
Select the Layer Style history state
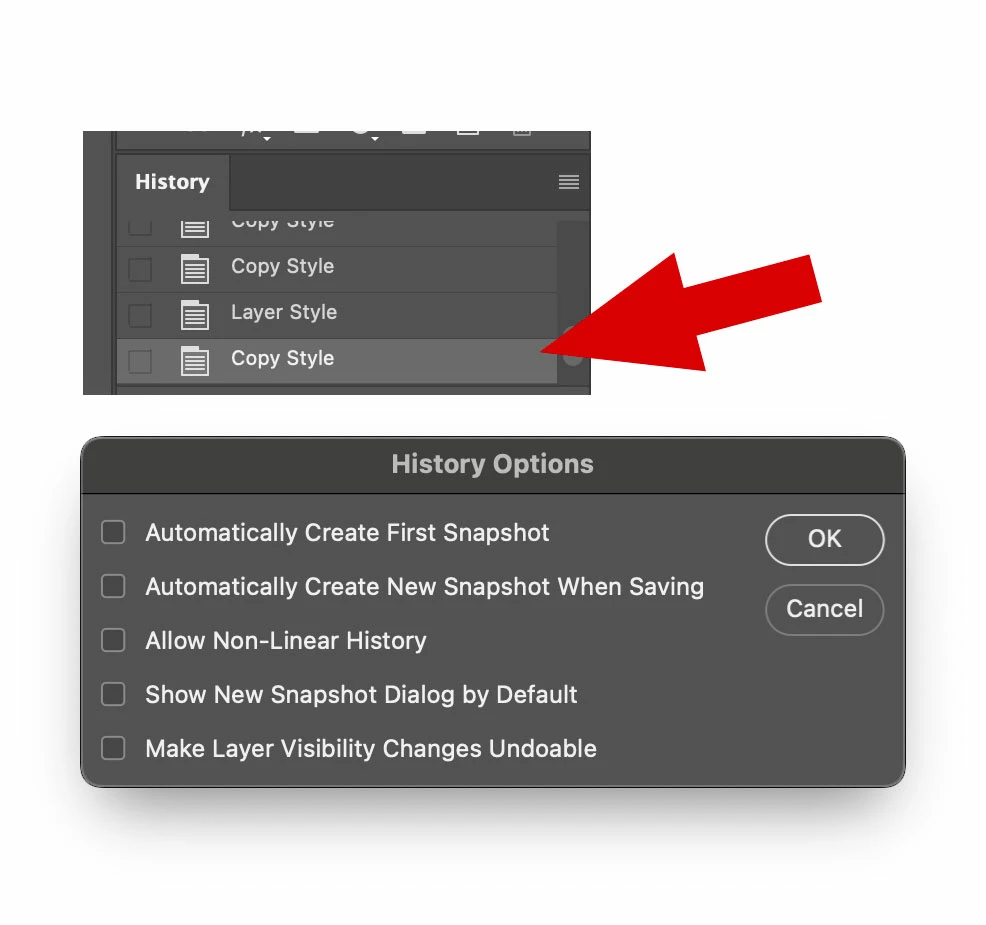337,315
